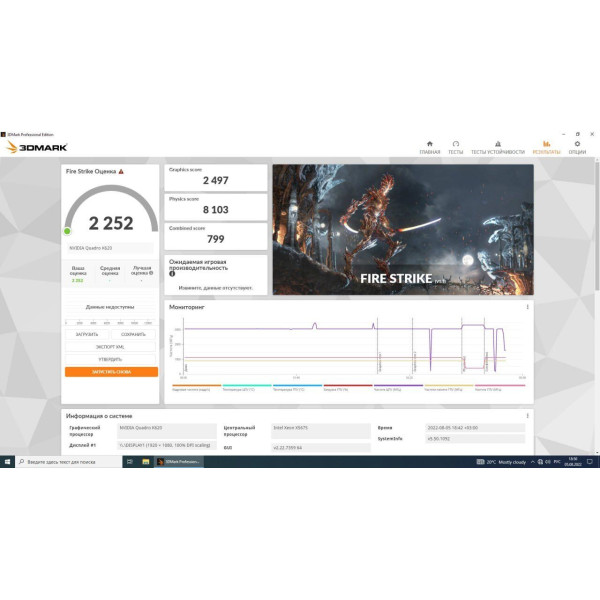Open the three-dot menu in Мониторинг panel
The image size is (600, 600).
[x=527, y=307]
